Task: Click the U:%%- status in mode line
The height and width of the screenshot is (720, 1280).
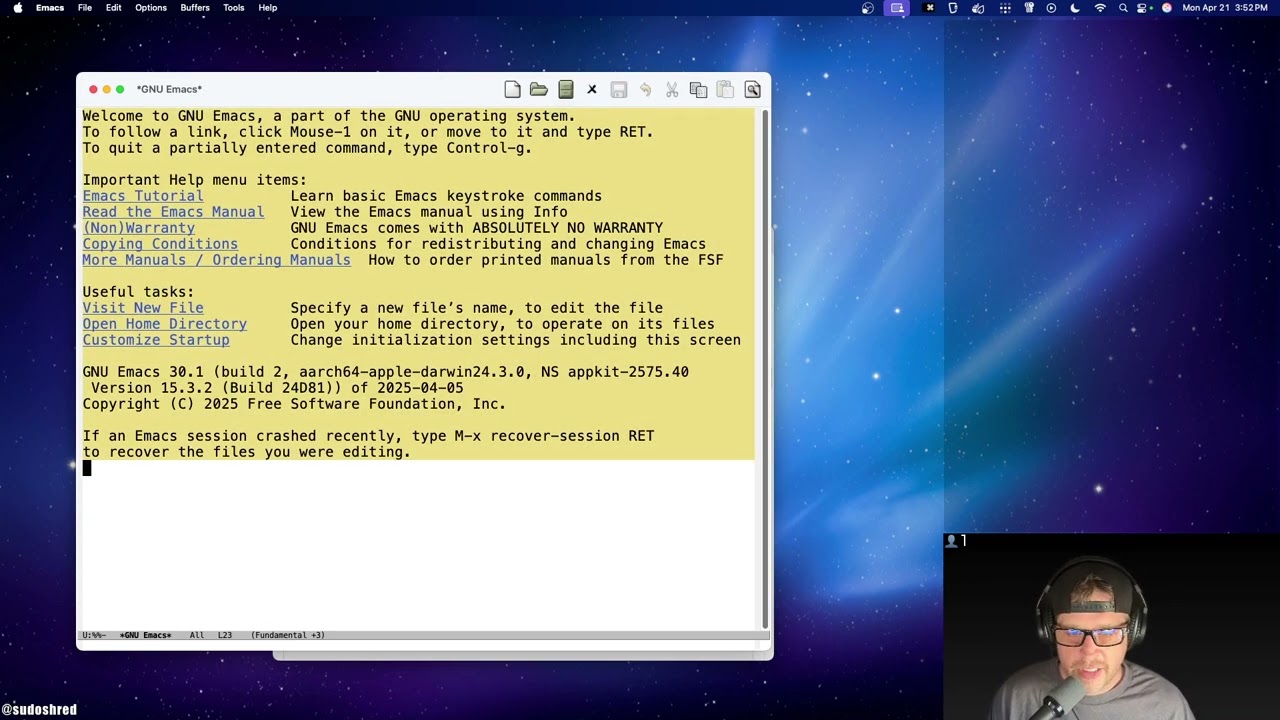Action: pyautogui.click(x=94, y=635)
